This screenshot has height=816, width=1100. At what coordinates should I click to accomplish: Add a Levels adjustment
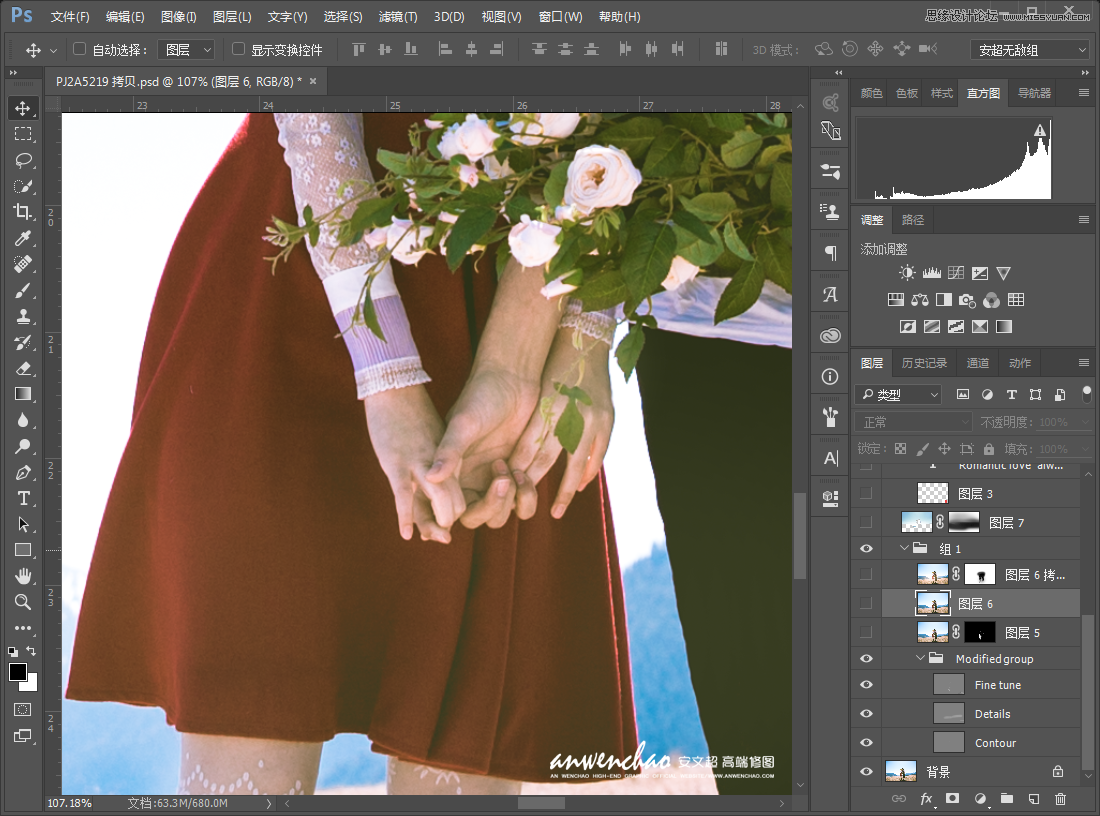point(932,273)
